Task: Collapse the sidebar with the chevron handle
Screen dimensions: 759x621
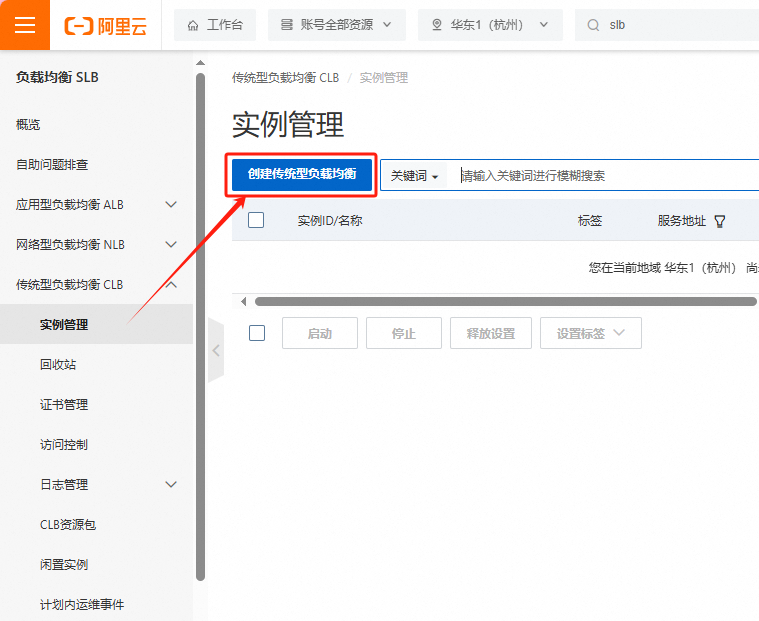Action: (216, 350)
